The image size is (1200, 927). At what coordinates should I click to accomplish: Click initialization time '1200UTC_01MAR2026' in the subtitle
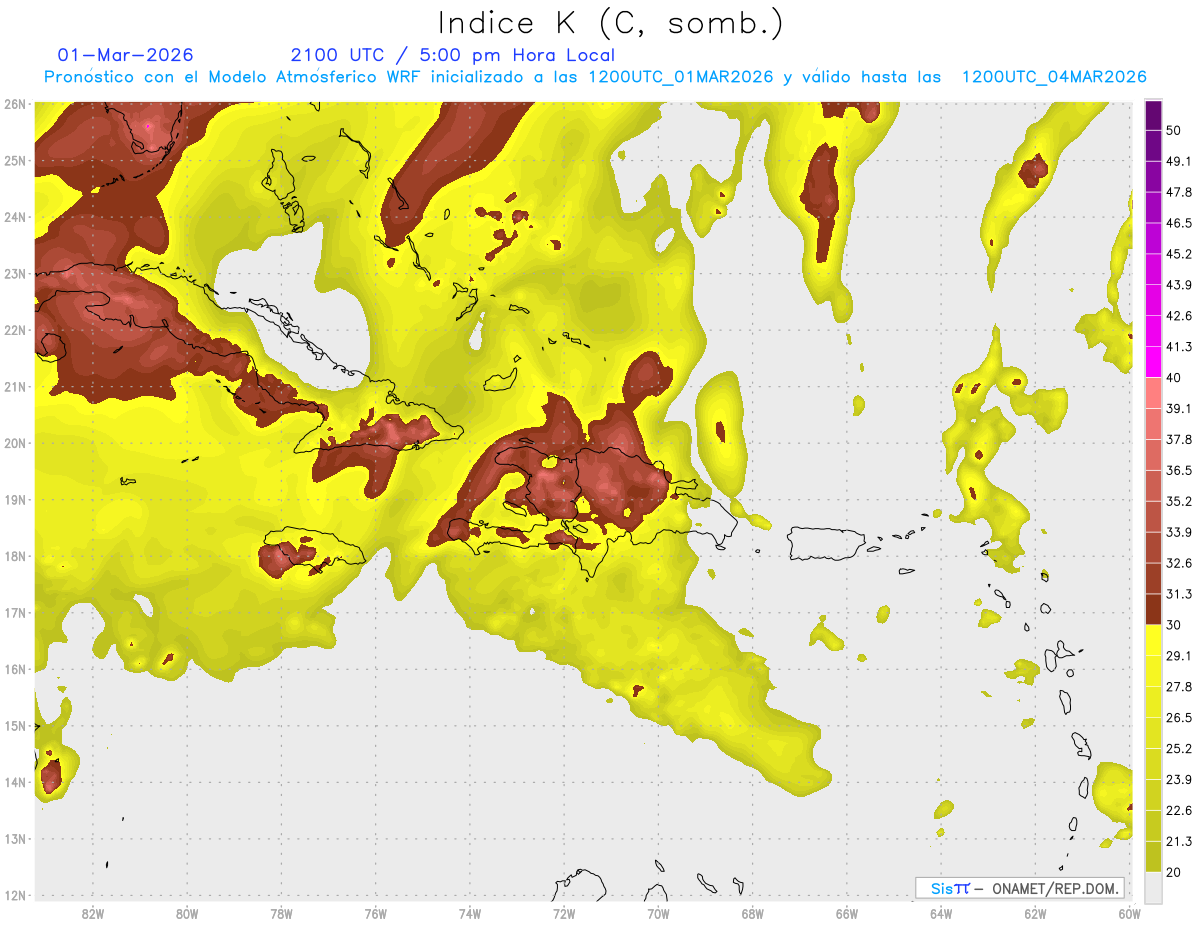[681, 77]
